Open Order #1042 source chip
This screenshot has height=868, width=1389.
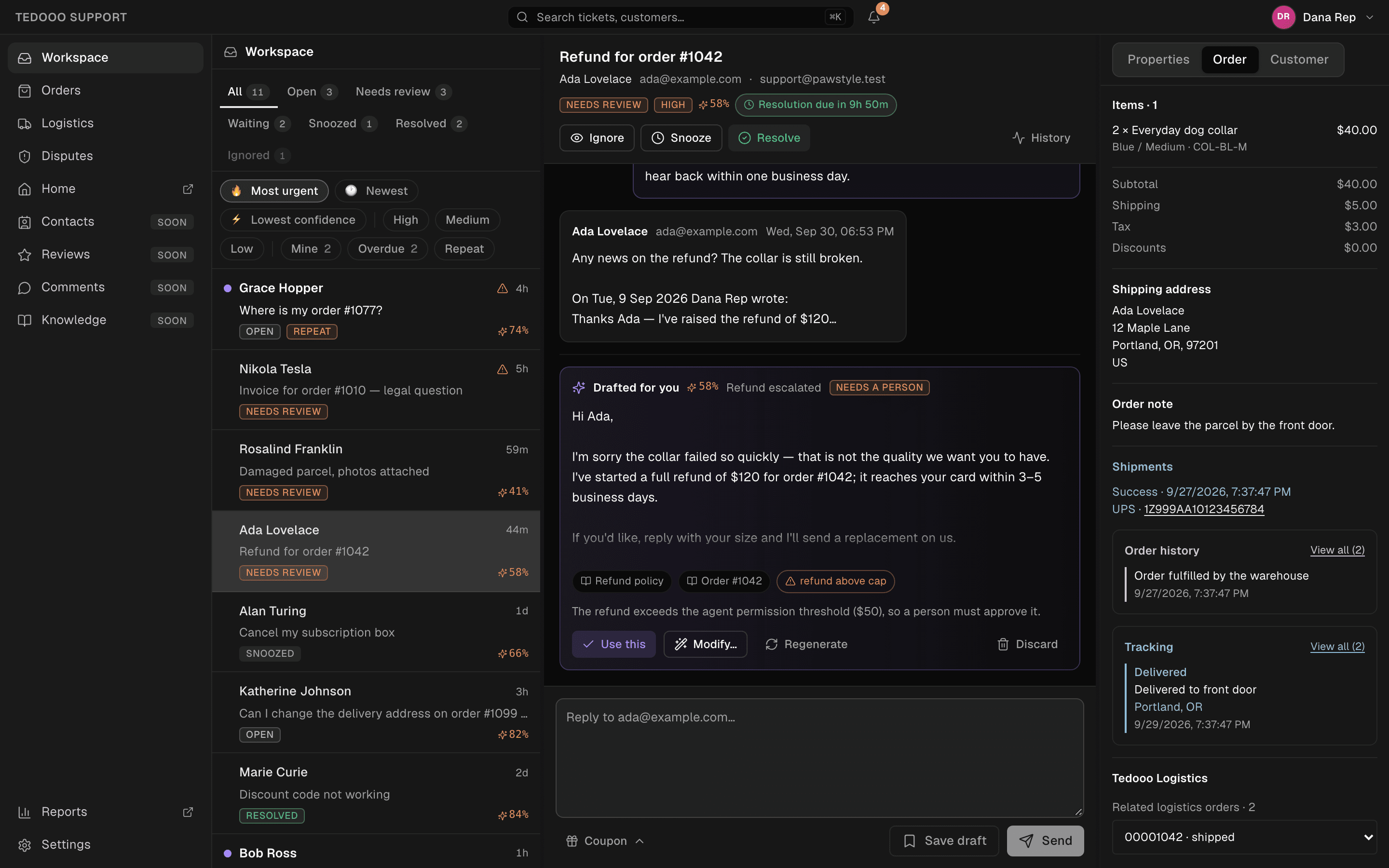(x=724, y=581)
